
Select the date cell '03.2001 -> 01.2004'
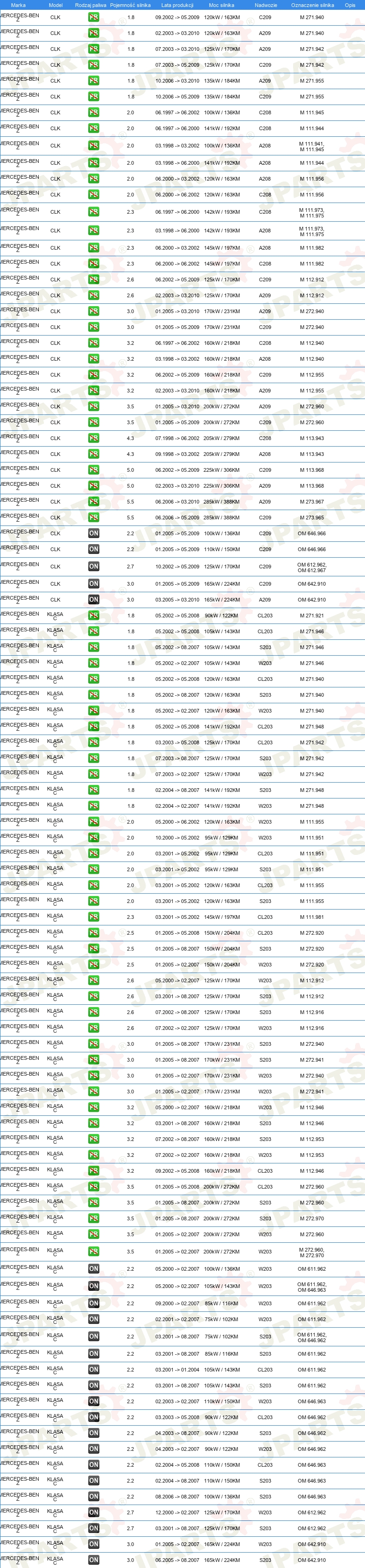coord(177,1370)
